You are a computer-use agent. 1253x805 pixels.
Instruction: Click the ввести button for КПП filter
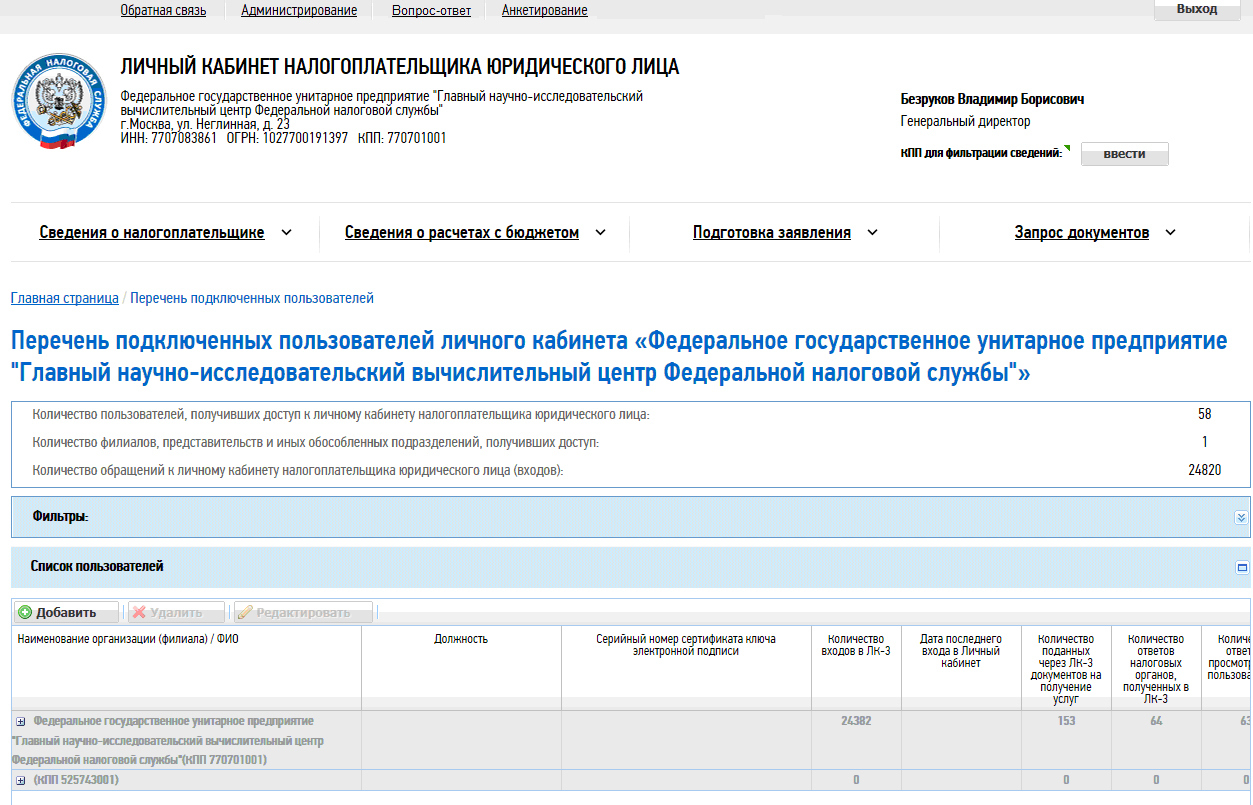(x=1124, y=154)
